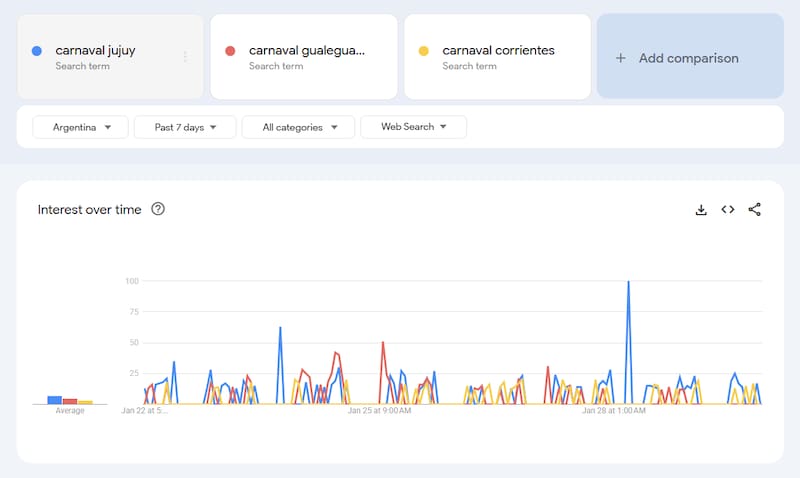Screen dimensions: 800x478
Task: Click the red dot for carnaval gualeguaychú
Action: coord(230,51)
